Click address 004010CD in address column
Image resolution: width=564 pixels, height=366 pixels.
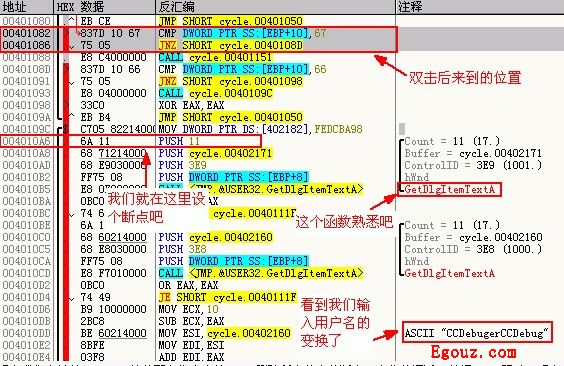pos(27,273)
